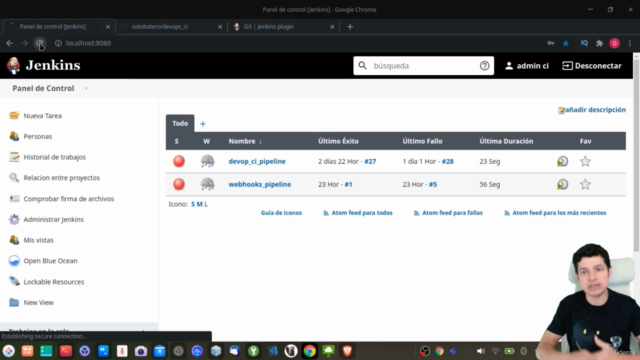Go back in browser history

click(x=10, y=43)
